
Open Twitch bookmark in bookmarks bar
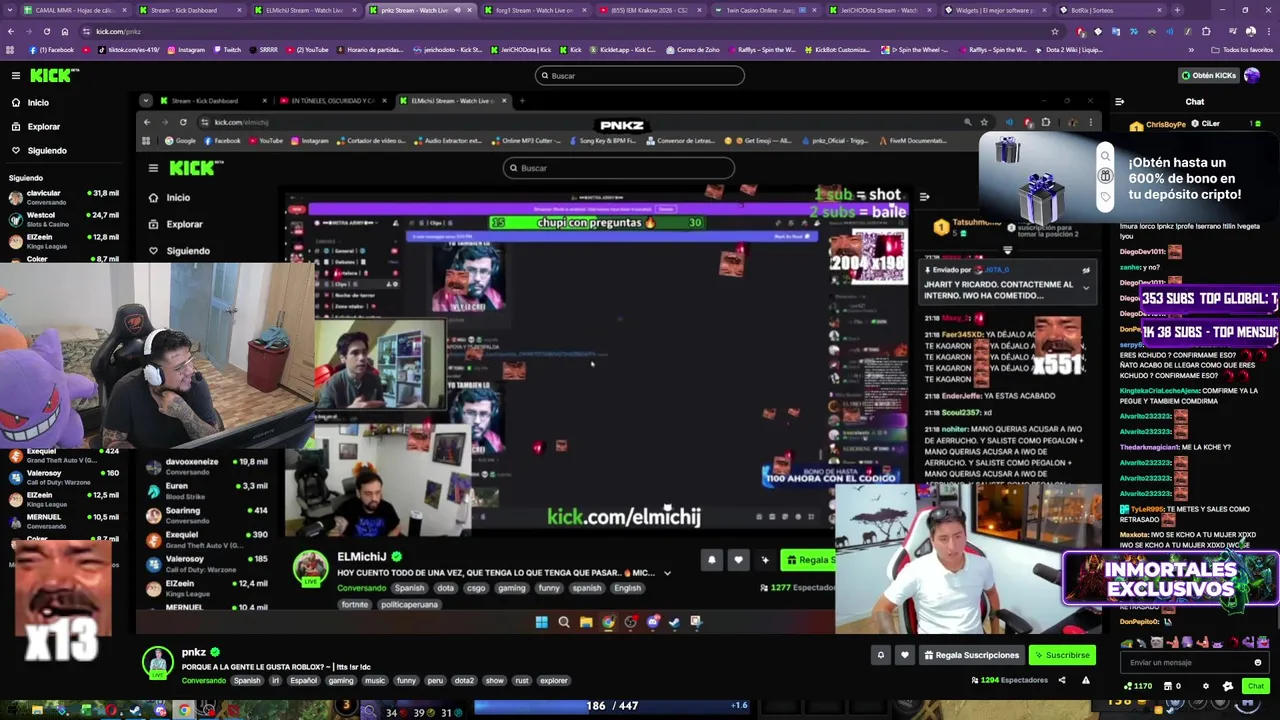227,49
